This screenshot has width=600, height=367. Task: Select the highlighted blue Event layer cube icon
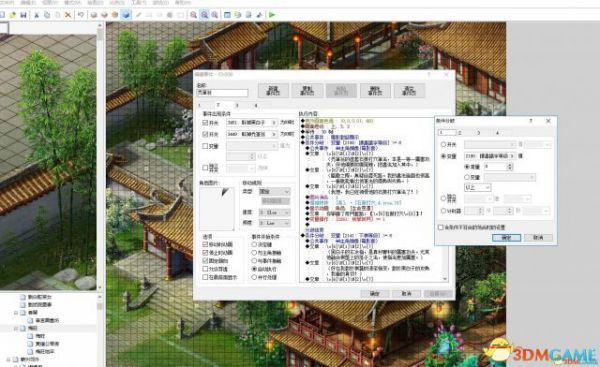click(x=126, y=15)
